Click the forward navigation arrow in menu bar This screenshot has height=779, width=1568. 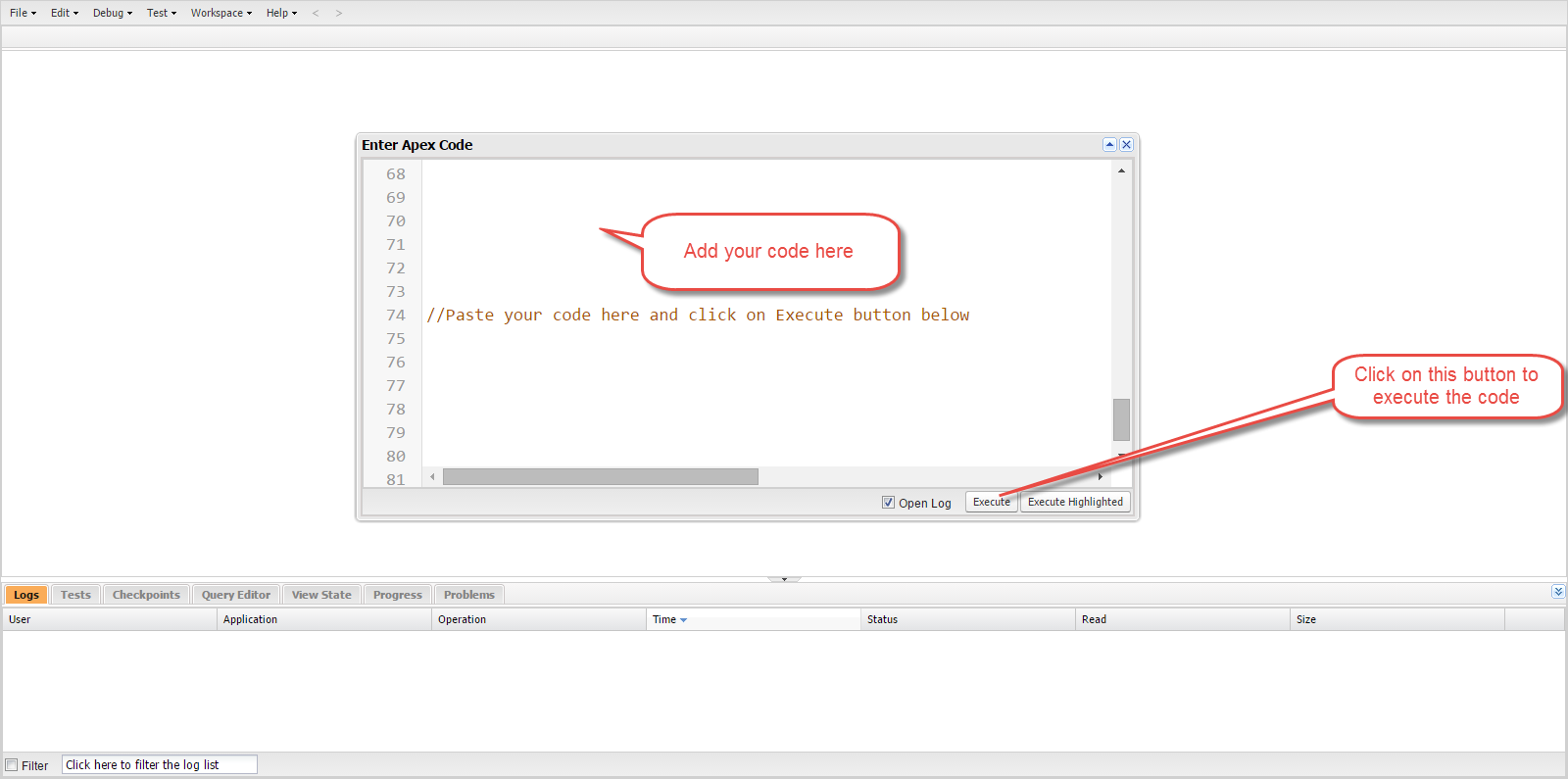[x=339, y=14]
